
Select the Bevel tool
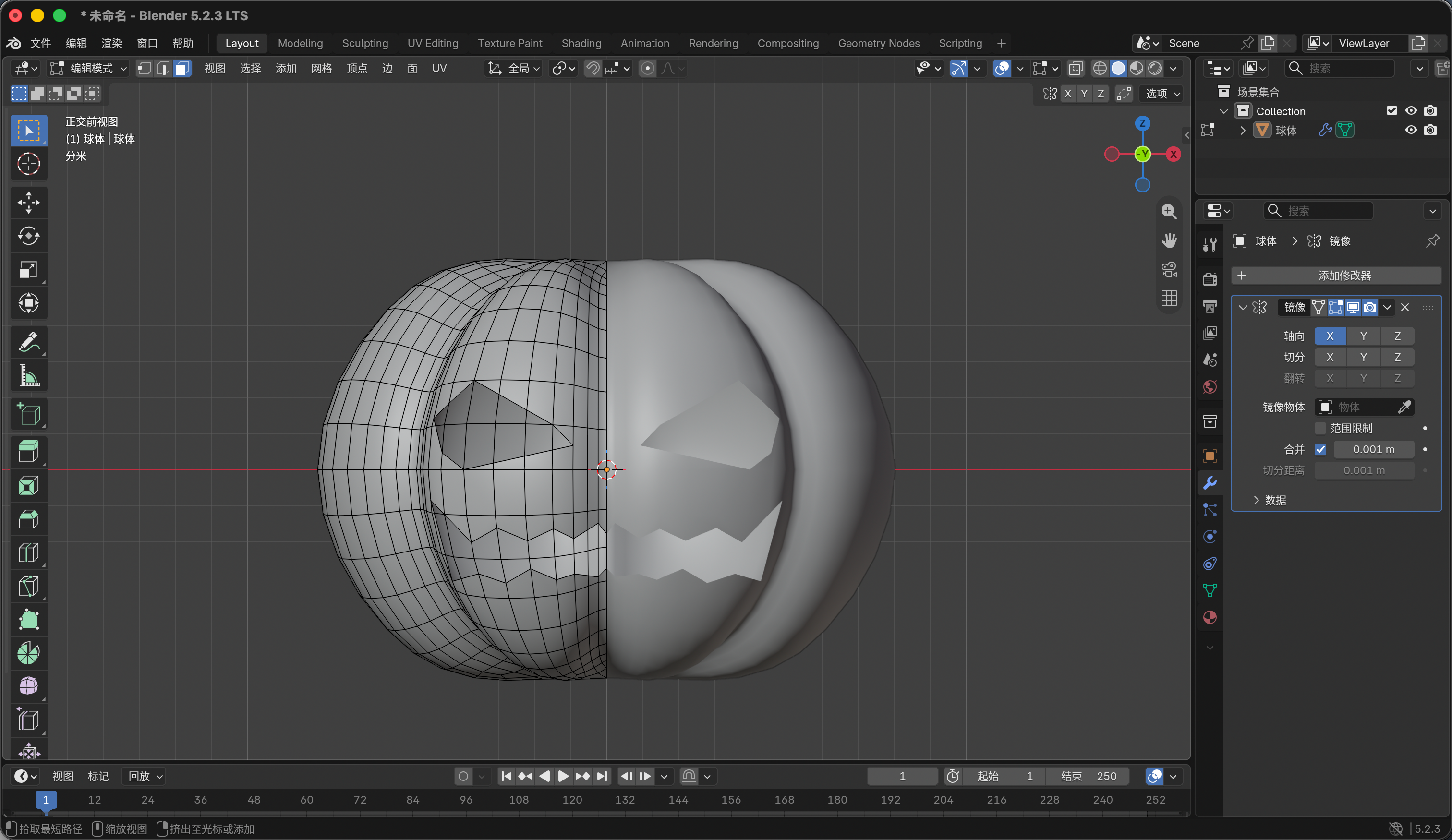pos(29,518)
